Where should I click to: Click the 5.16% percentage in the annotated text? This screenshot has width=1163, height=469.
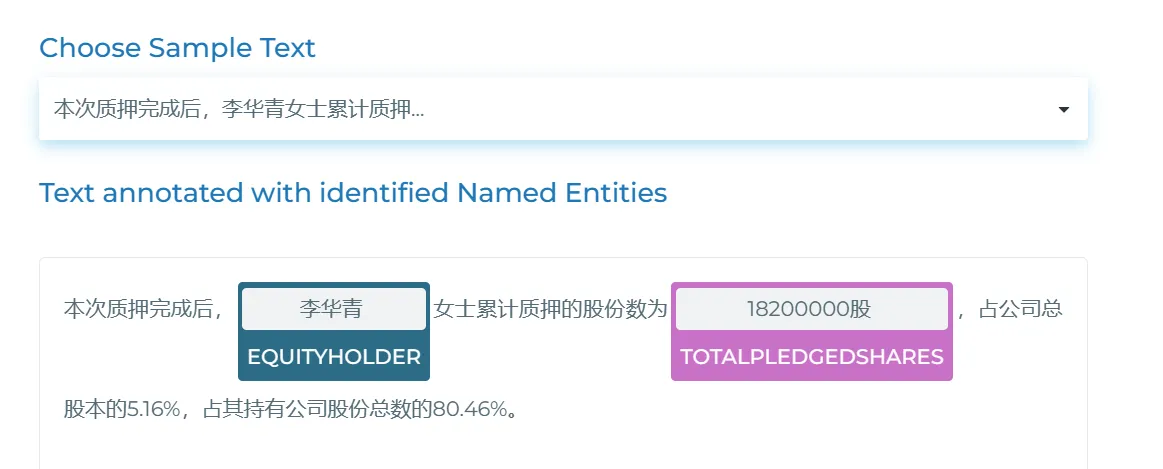153,410
